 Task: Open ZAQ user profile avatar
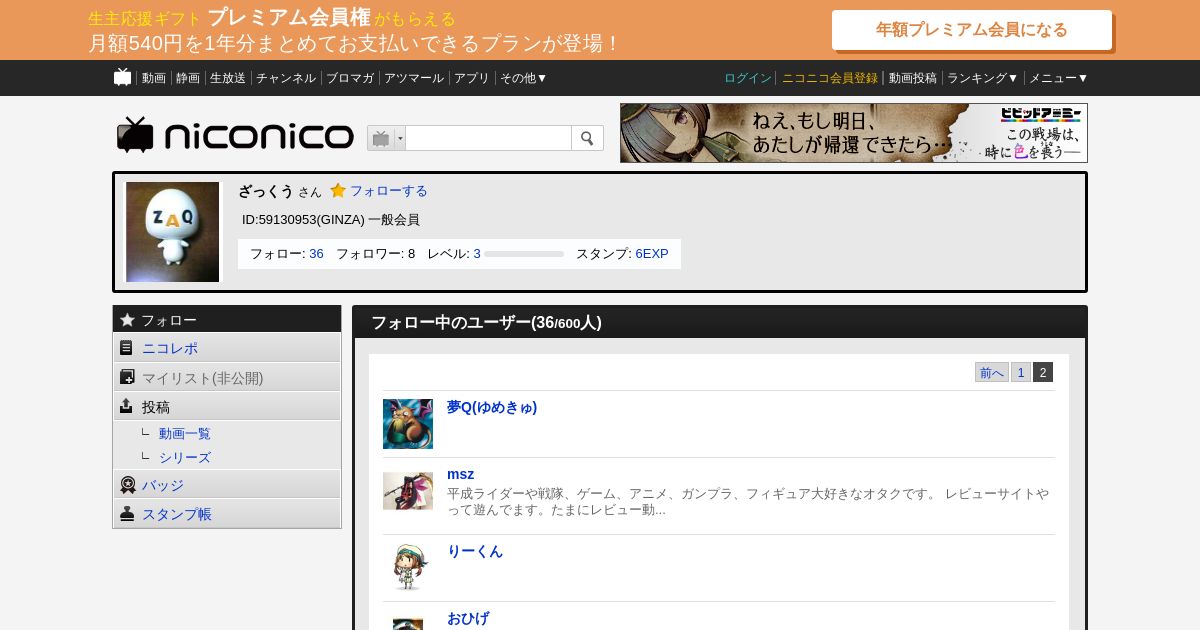coord(172,232)
